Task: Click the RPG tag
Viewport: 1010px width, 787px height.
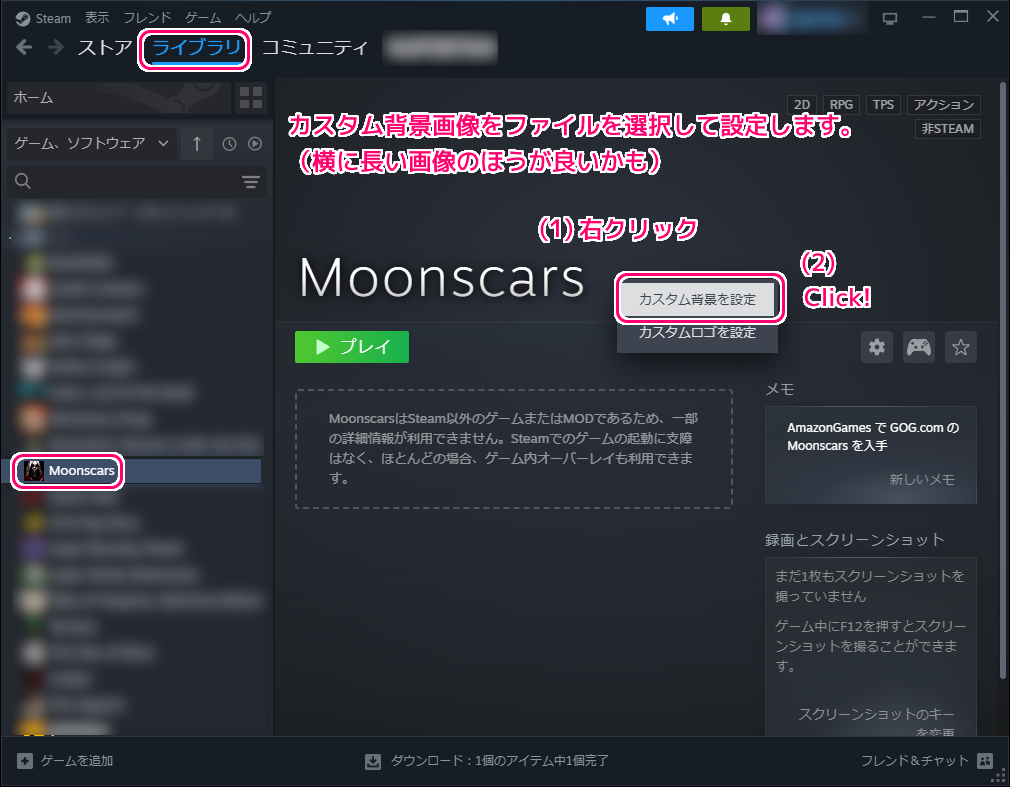Action: pos(841,105)
